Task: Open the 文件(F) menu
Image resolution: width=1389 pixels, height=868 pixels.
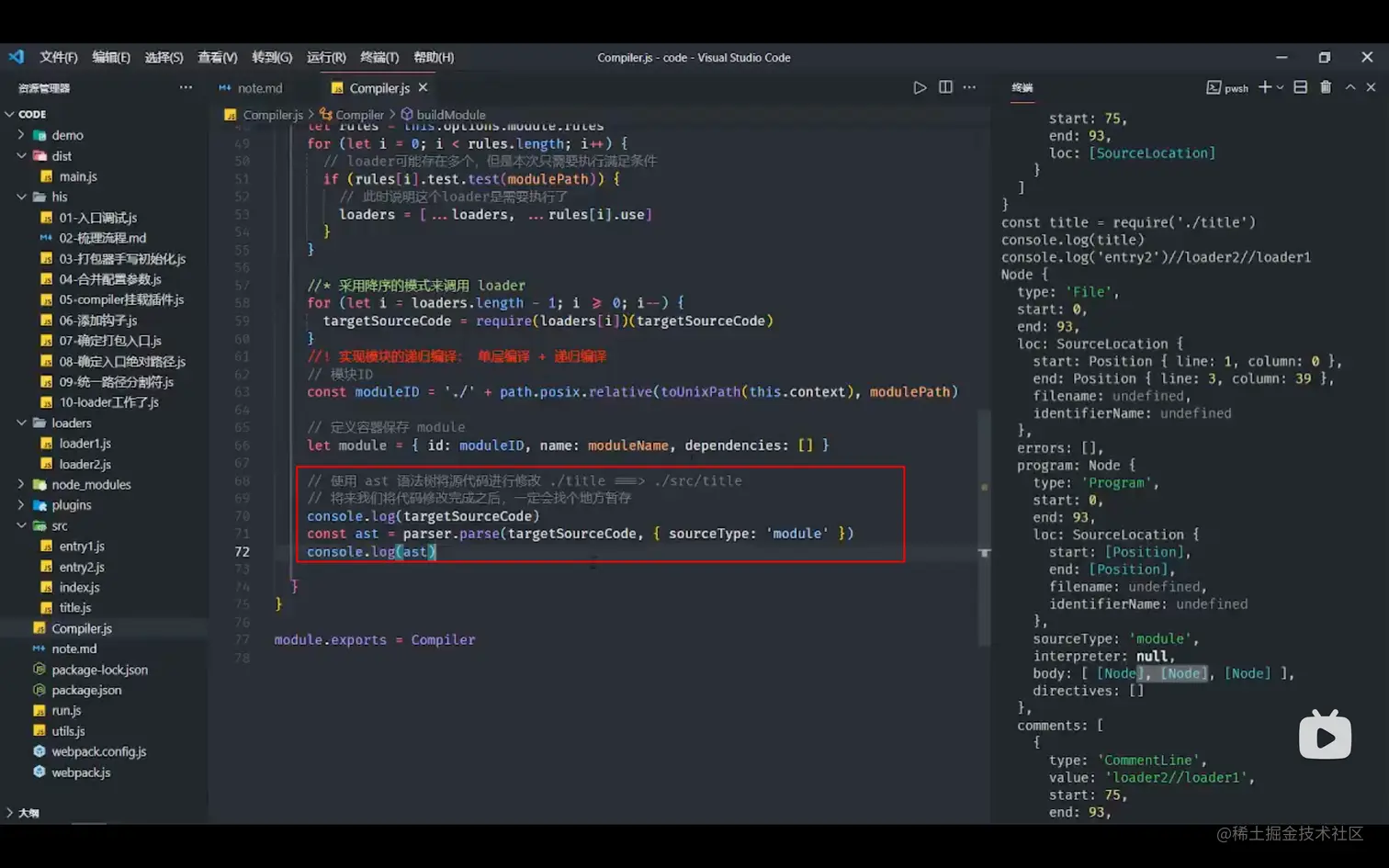Action: [x=59, y=57]
